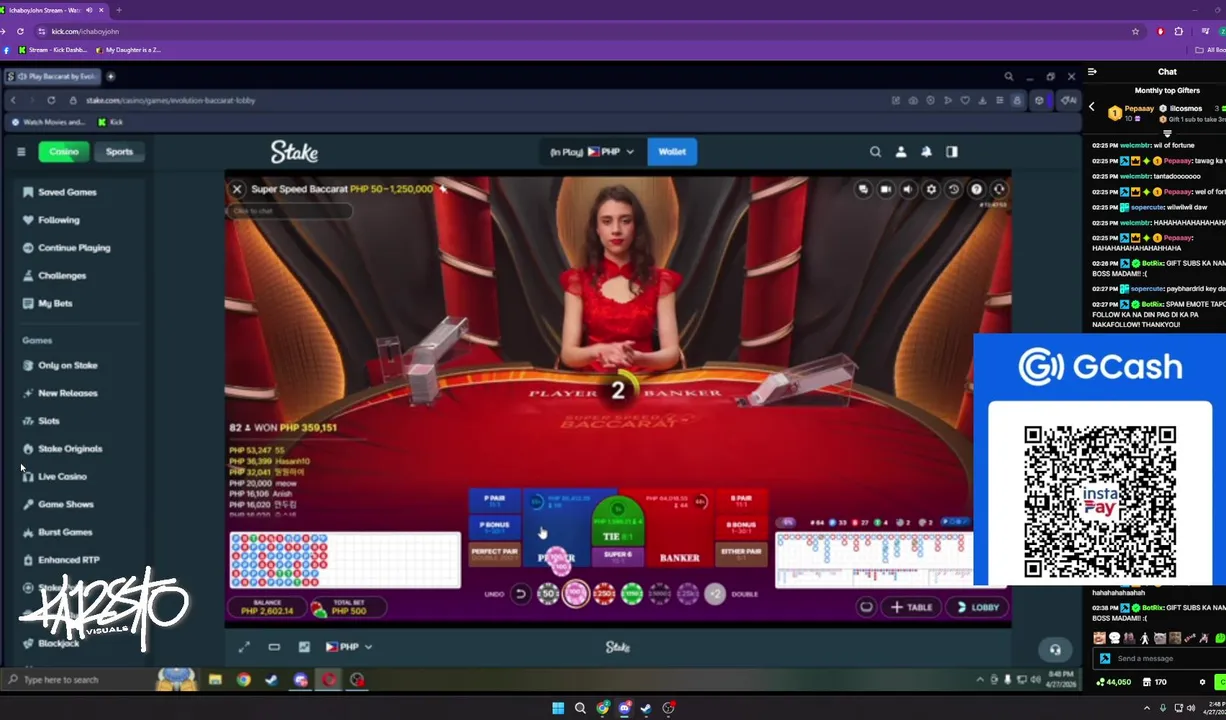Open the game help icon
The image size is (1226, 720).
point(976,189)
